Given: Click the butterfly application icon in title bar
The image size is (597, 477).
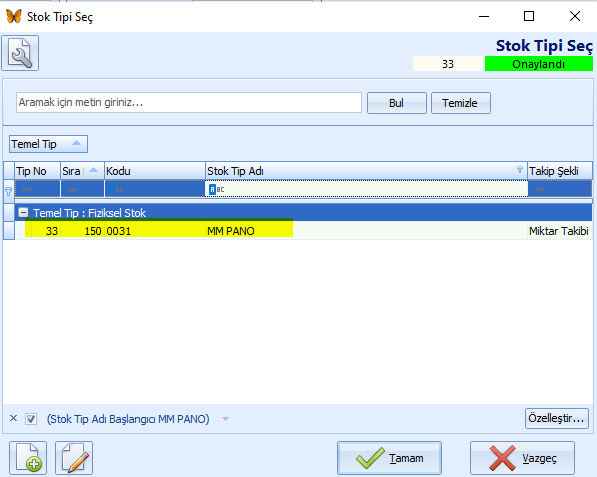Looking at the screenshot, I should 14,16.
